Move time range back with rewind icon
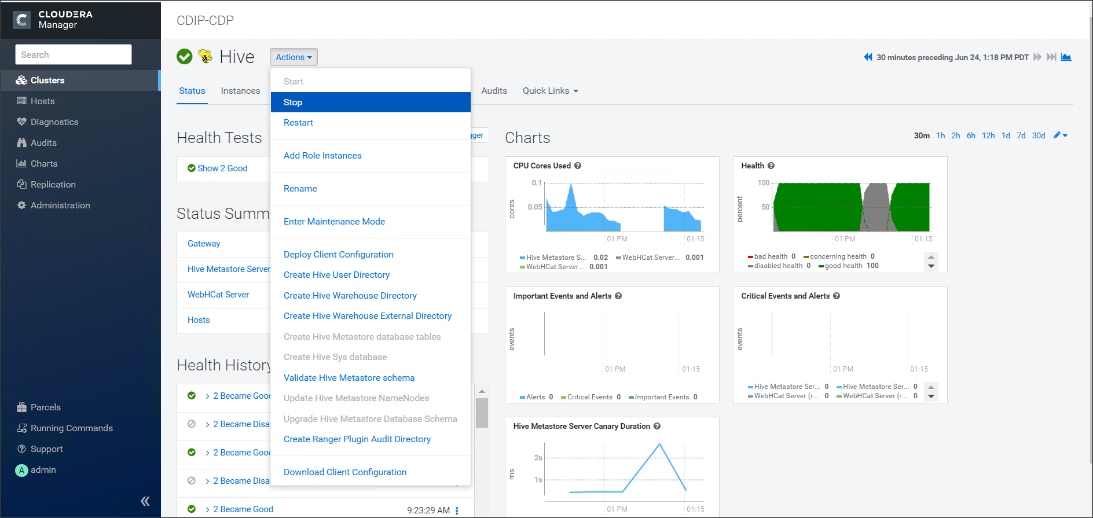The image size is (1093, 518). pyautogui.click(x=868, y=57)
